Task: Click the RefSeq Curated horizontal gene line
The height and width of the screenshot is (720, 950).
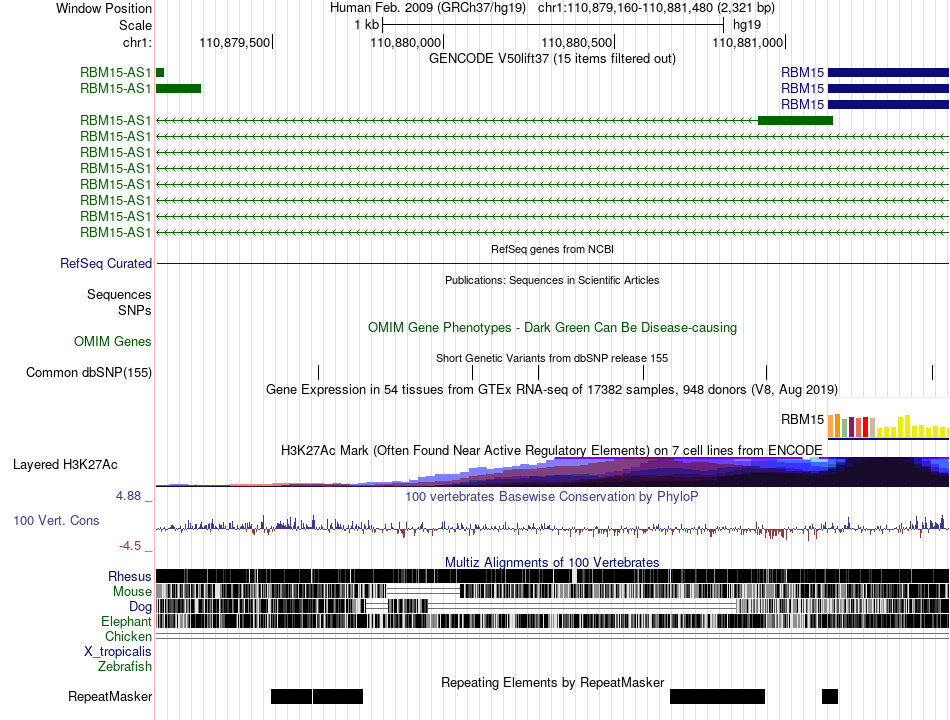Action: tap(552, 264)
